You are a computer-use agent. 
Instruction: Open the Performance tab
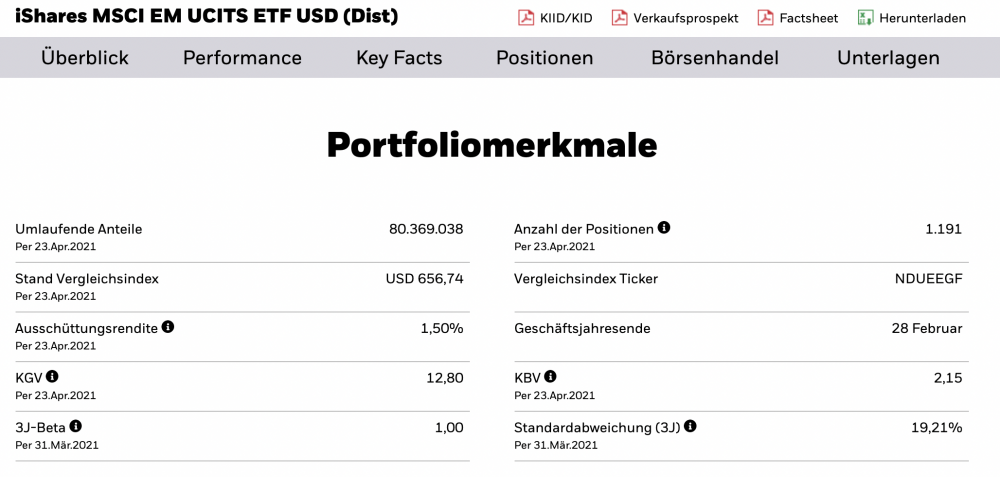point(242,58)
